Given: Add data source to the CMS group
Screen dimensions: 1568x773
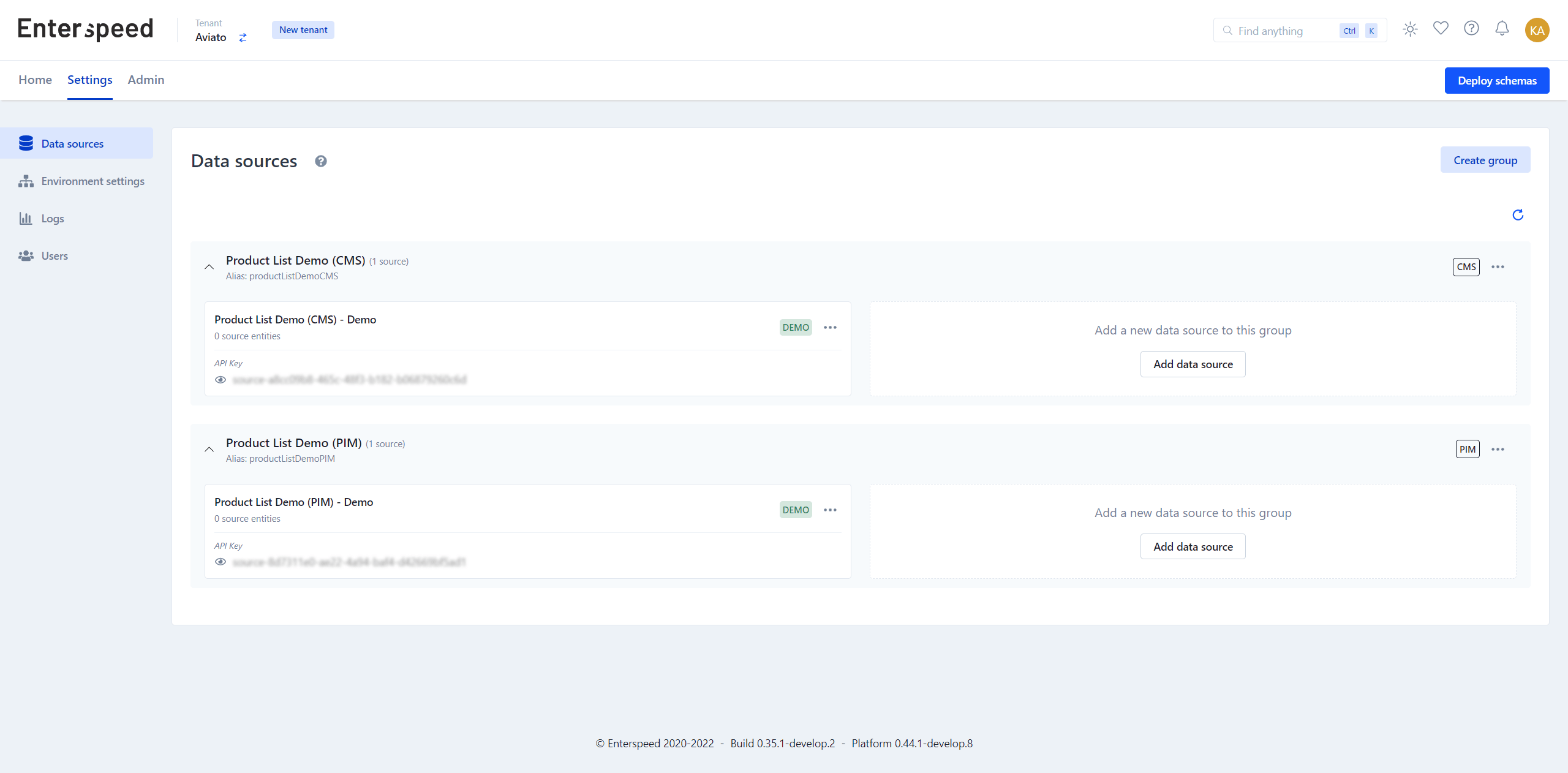Looking at the screenshot, I should [x=1193, y=364].
